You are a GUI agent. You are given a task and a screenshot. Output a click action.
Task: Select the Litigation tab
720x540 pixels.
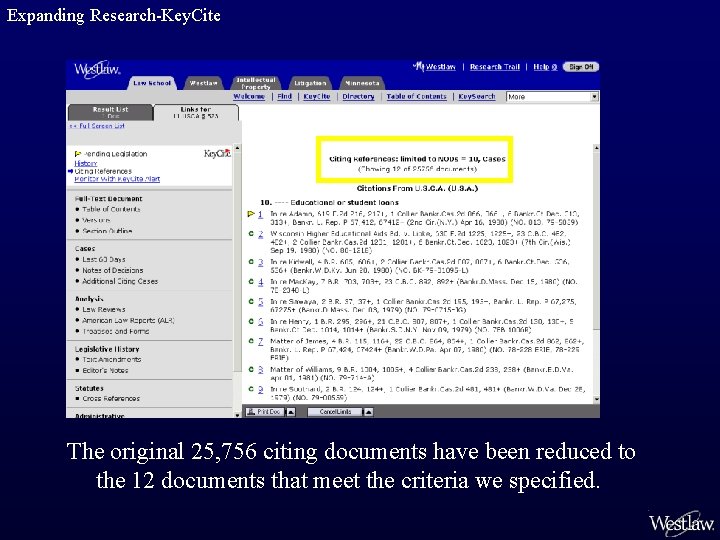point(310,83)
